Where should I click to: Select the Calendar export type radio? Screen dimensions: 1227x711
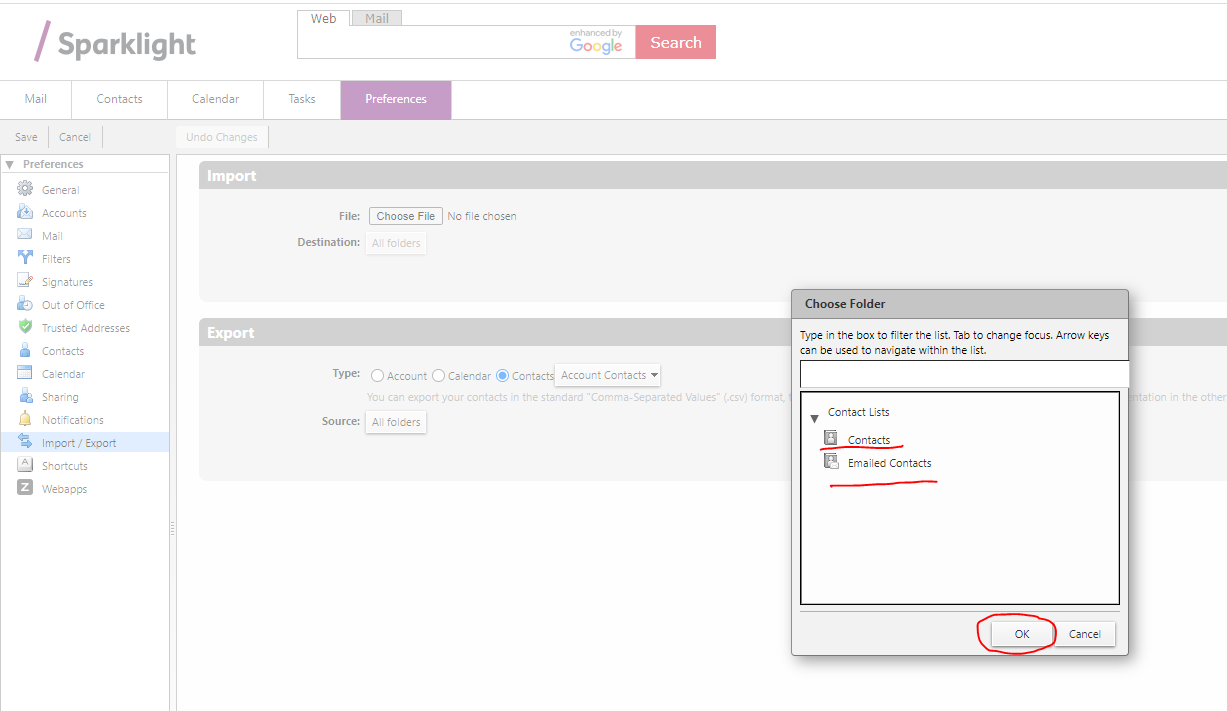pyautogui.click(x=438, y=376)
